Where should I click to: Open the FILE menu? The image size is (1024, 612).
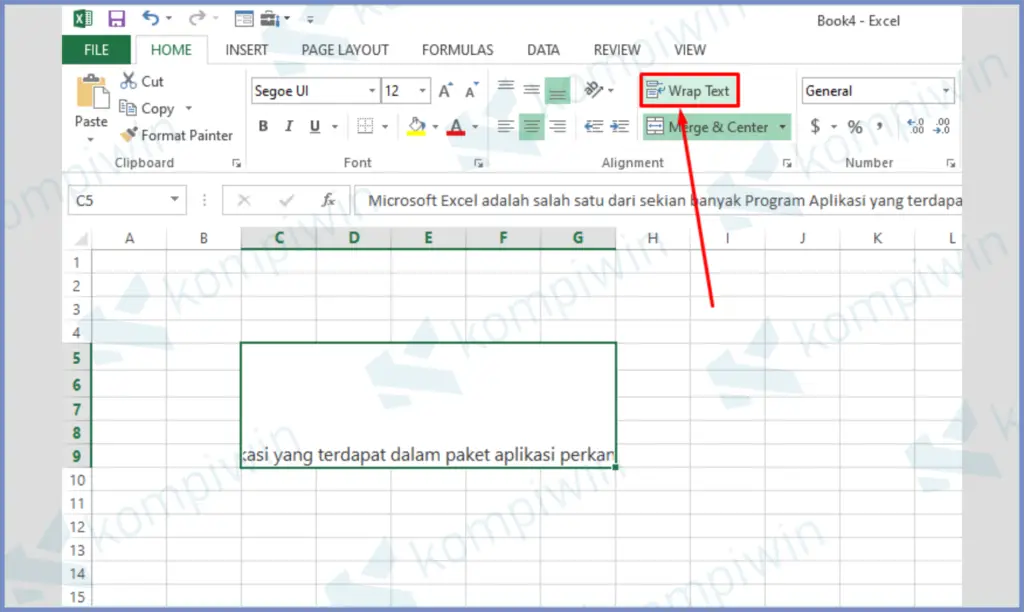pyautogui.click(x=96, y=49)
